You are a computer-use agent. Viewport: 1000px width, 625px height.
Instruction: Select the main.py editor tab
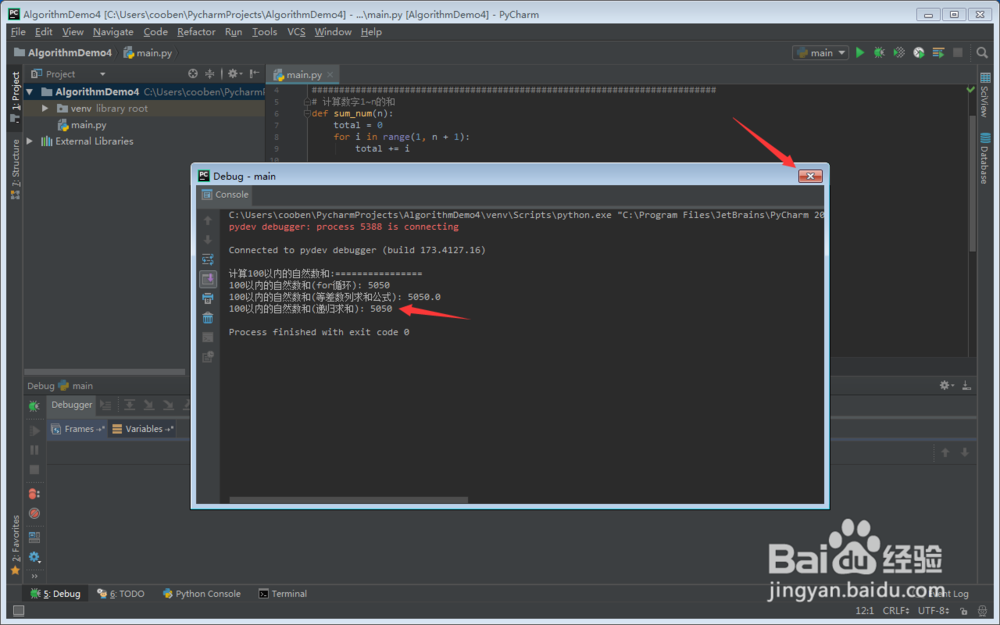click(x=303, y=75)
